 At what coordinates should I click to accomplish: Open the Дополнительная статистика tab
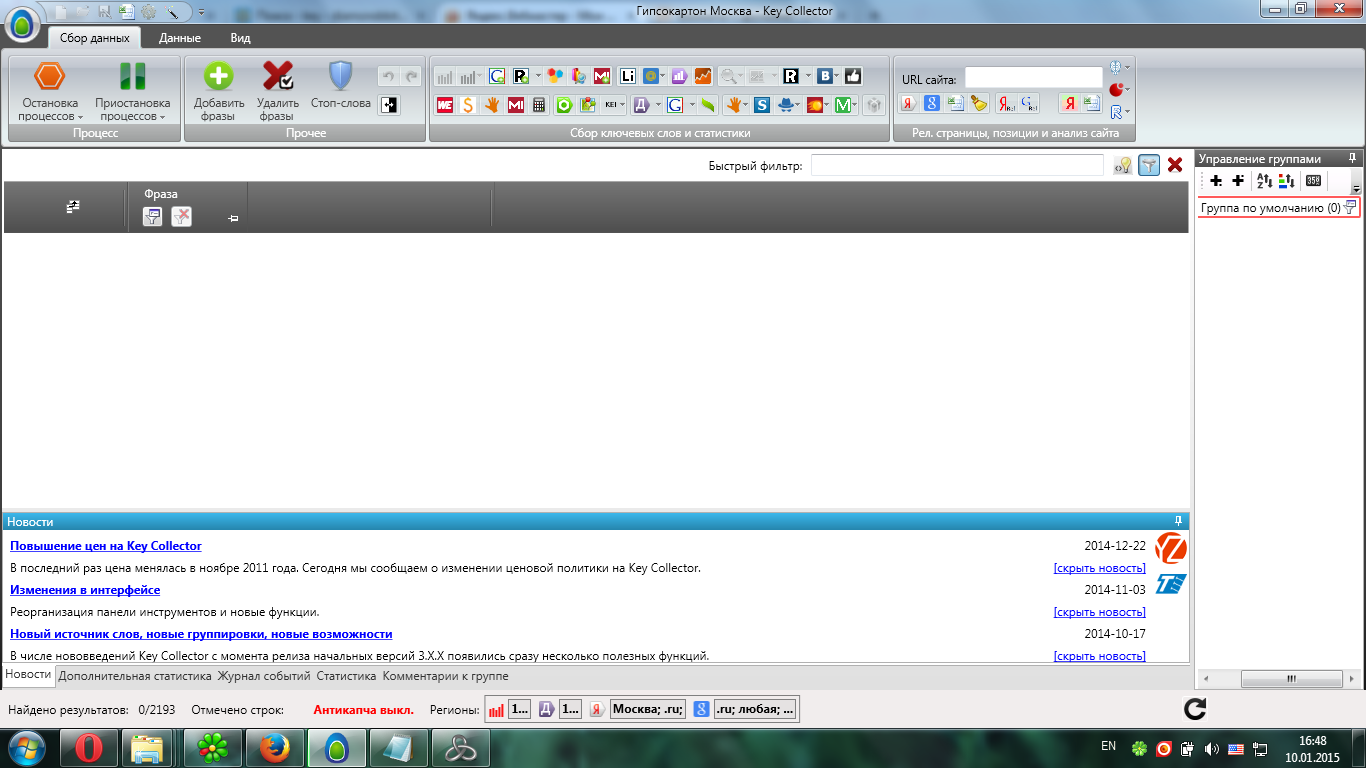pyautogui.click(x=135, y=676)
